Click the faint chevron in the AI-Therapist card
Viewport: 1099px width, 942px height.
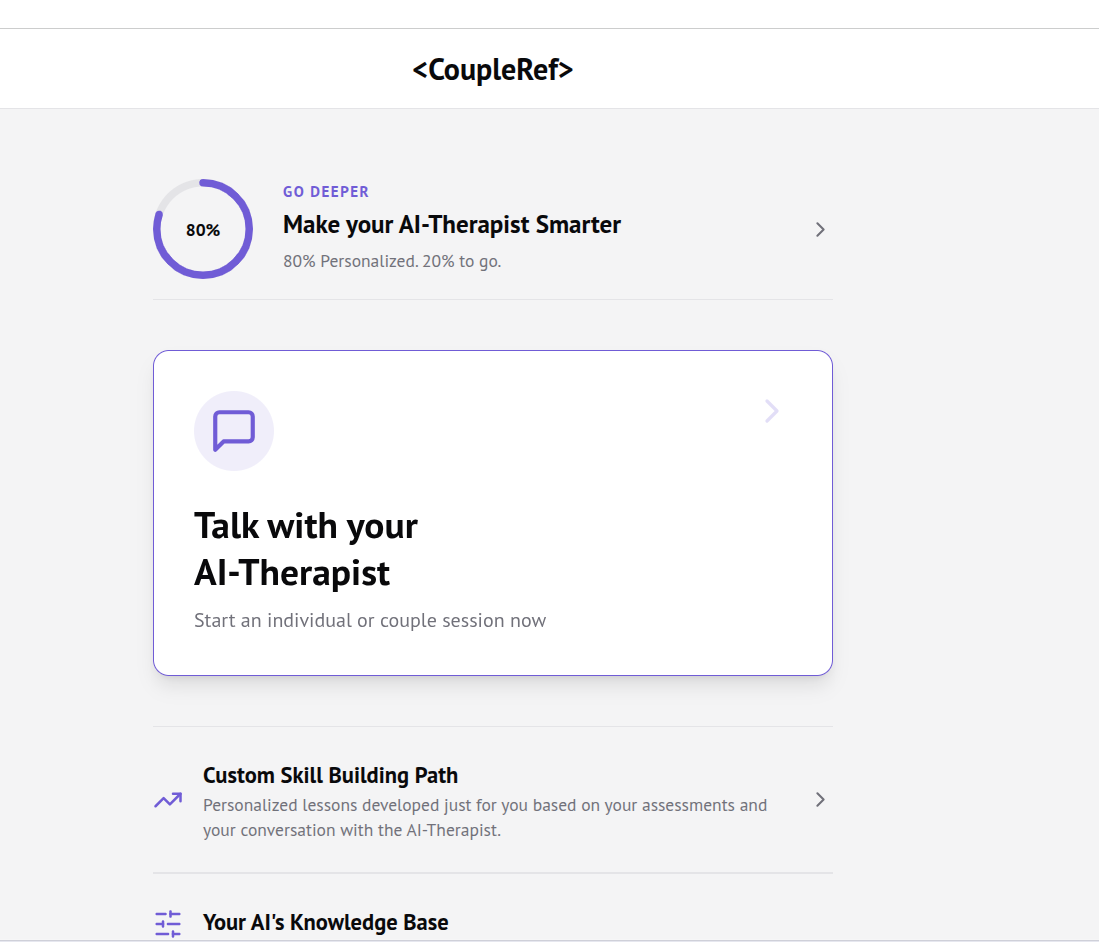click(x=771, y=411)
